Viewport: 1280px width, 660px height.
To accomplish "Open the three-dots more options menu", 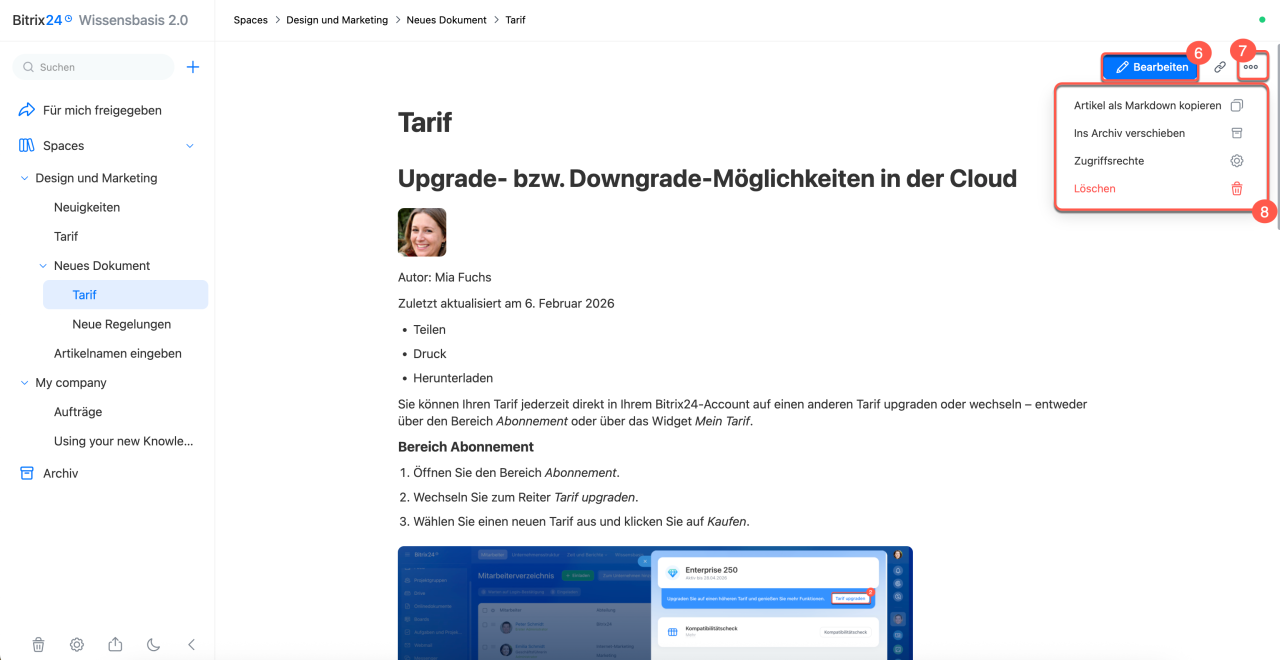I will [x=1251, y=67].
